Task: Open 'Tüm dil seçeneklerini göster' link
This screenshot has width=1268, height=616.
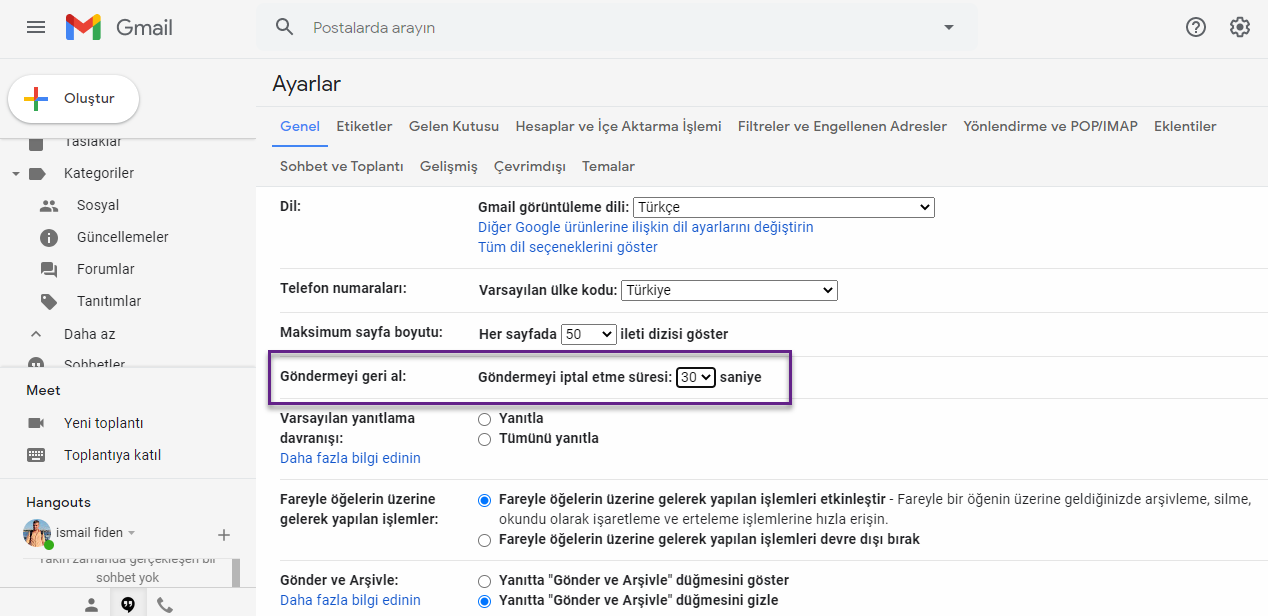Action: tap(568, 247)
